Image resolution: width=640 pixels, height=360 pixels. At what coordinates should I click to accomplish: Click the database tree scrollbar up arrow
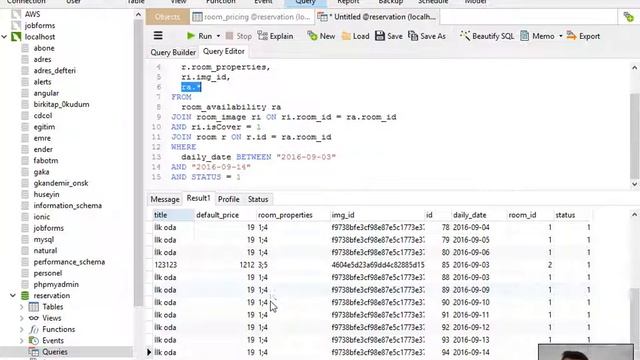pos(138,15)
